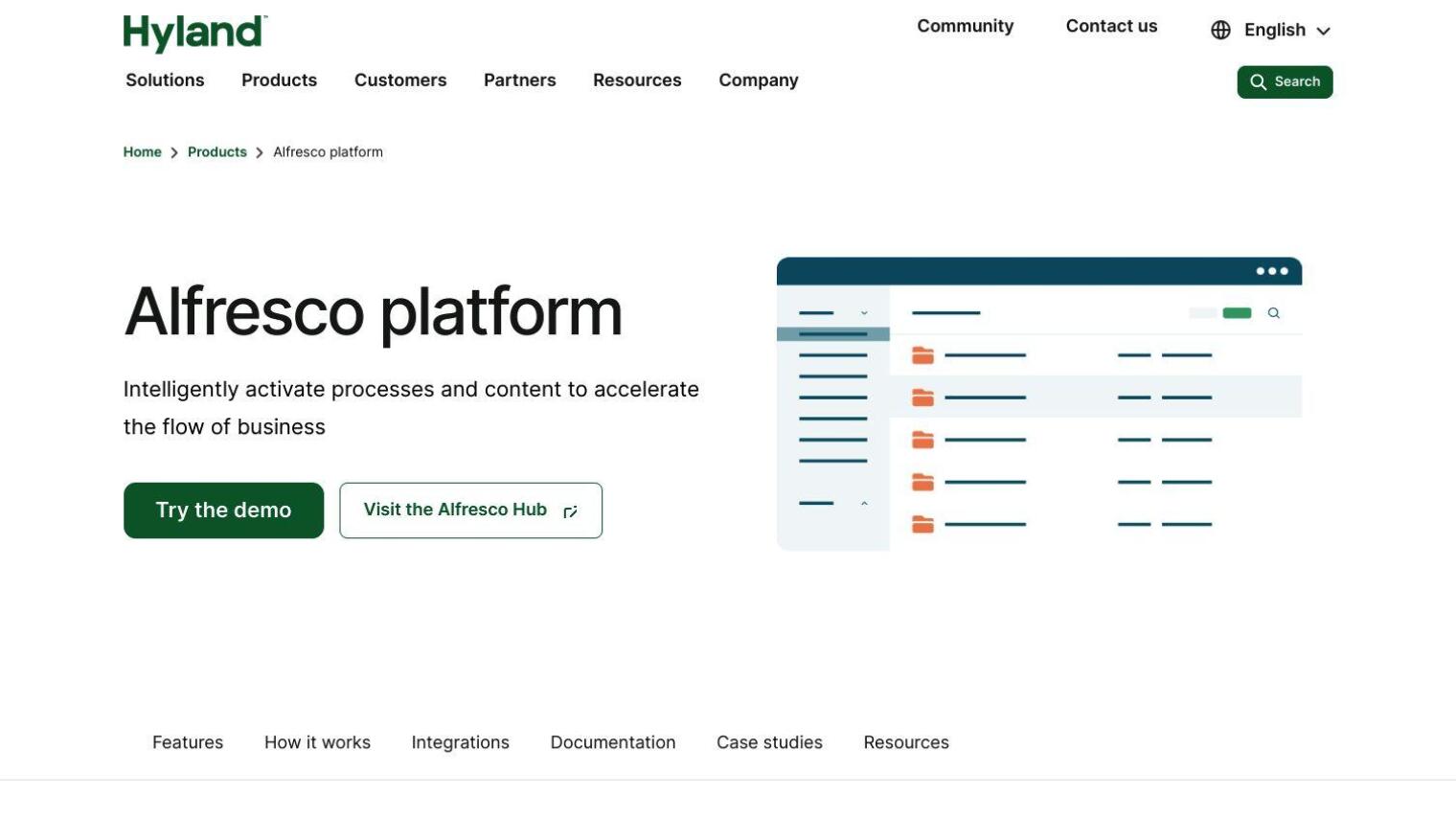The height and width of the screenshot is (818, 1456).
Task: Click the Try the demo button
Action: (x=223, y=511)
